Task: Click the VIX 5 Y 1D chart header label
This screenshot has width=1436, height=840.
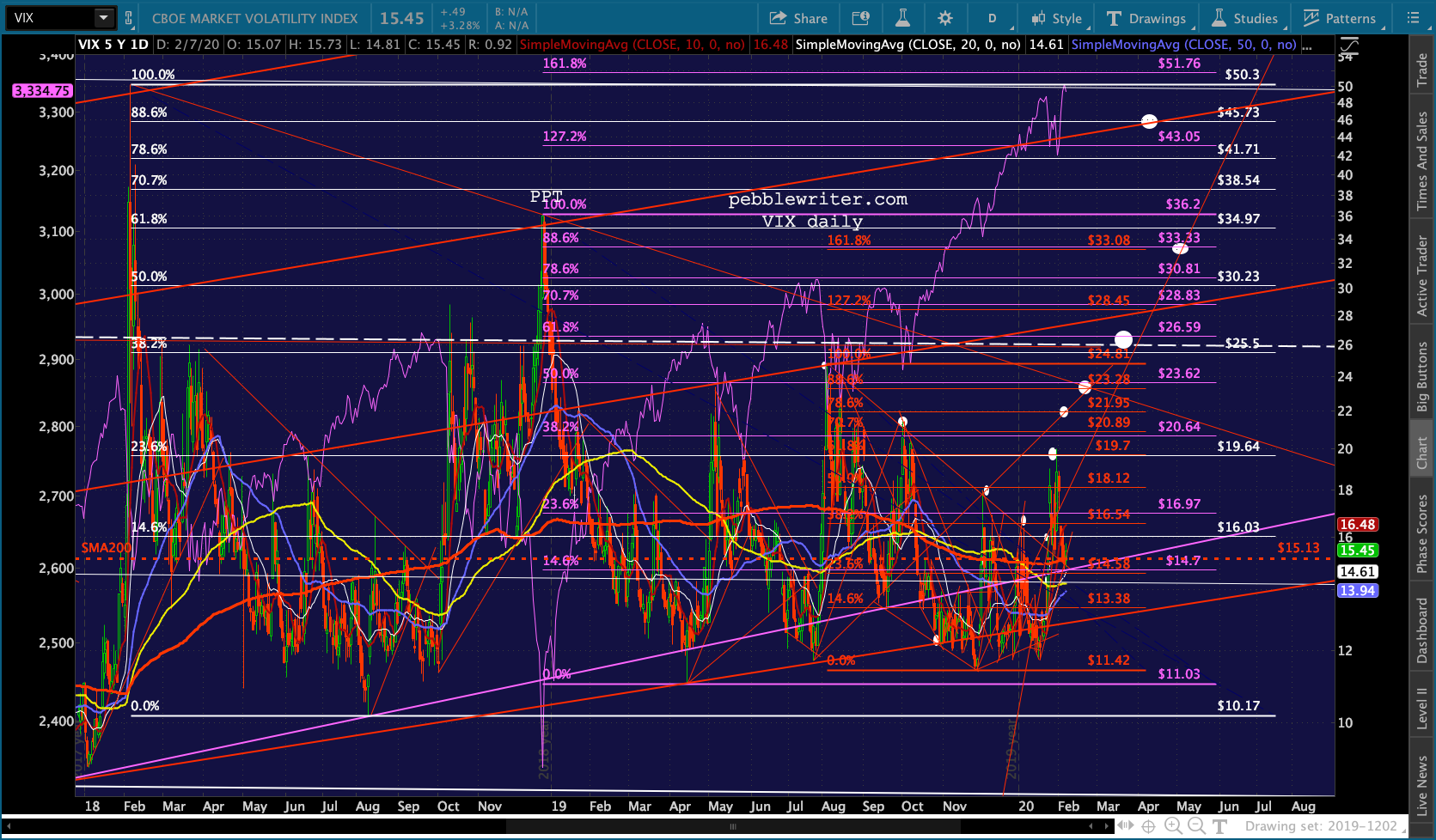Action: (x=113, y=45)
